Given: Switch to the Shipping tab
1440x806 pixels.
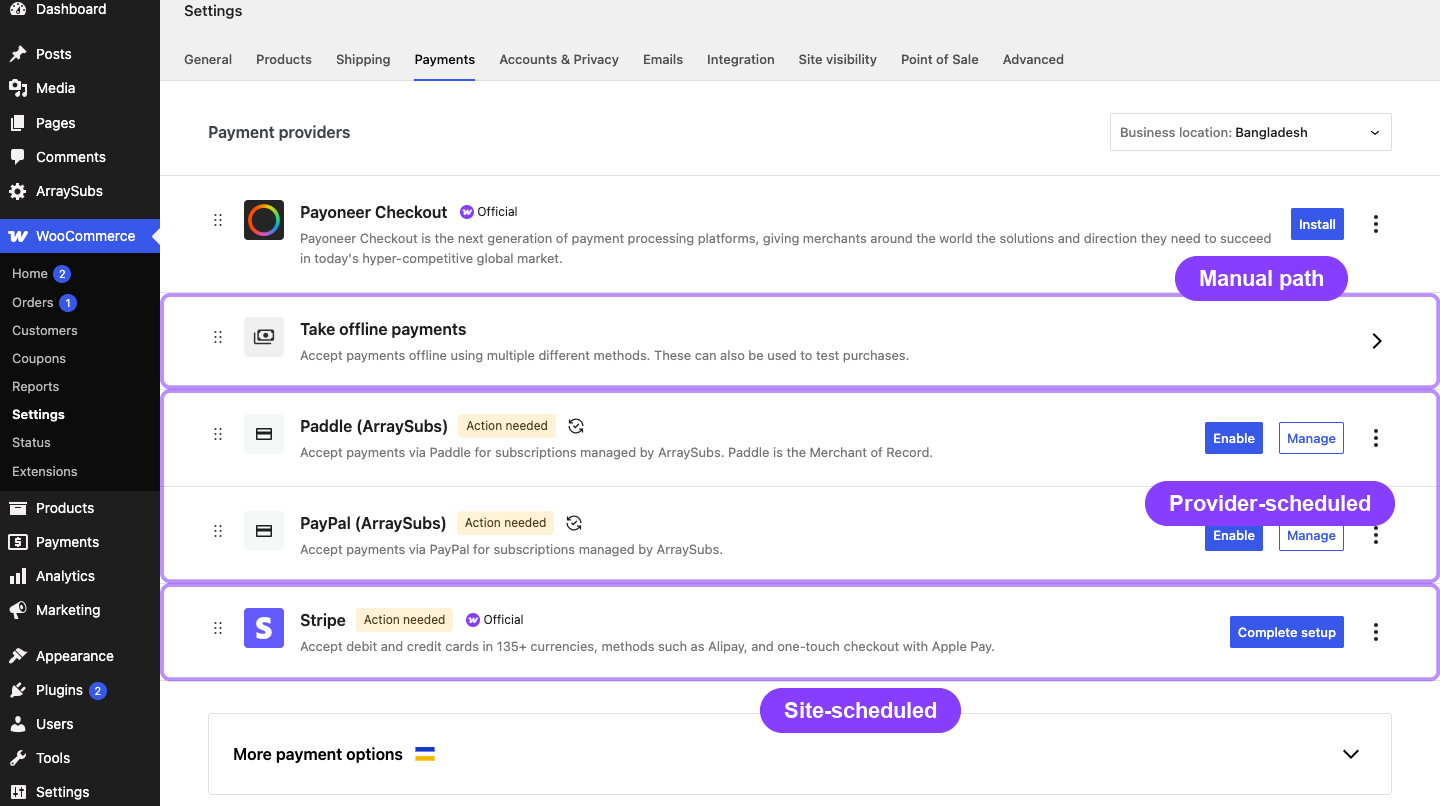Looking at the screenshot, I should [x=363, y=59].
